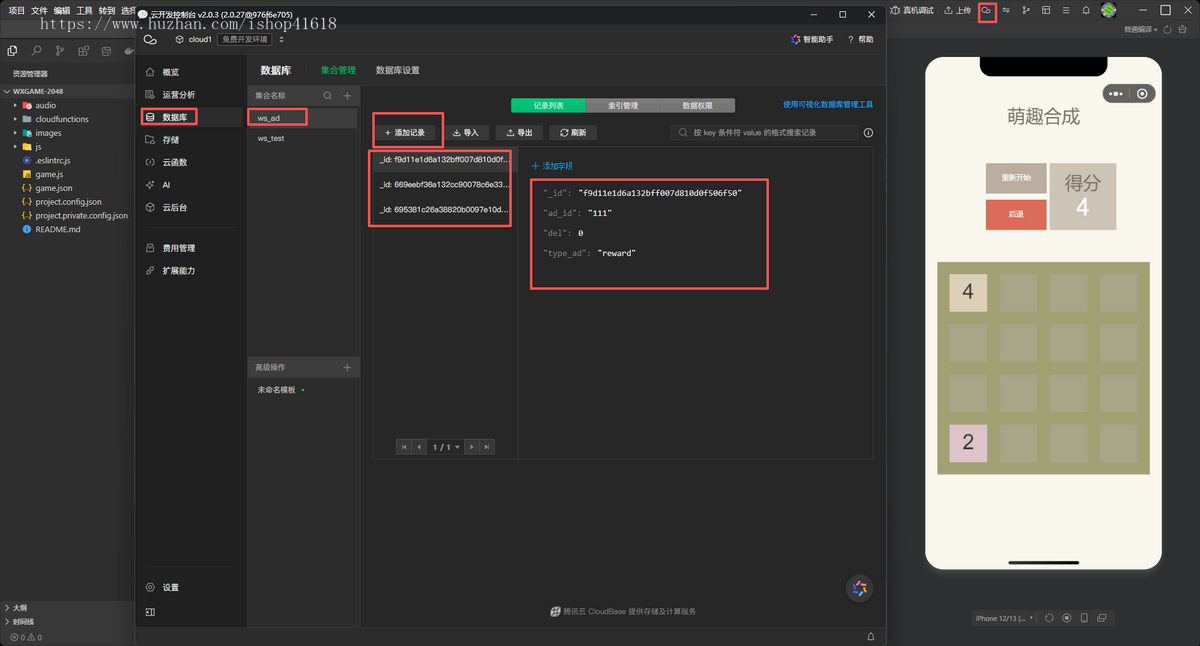The width and height of the screenshot is (1200, 646).
Task: Open the cloud1 environment dropdown
Action: tap(230, 40)
